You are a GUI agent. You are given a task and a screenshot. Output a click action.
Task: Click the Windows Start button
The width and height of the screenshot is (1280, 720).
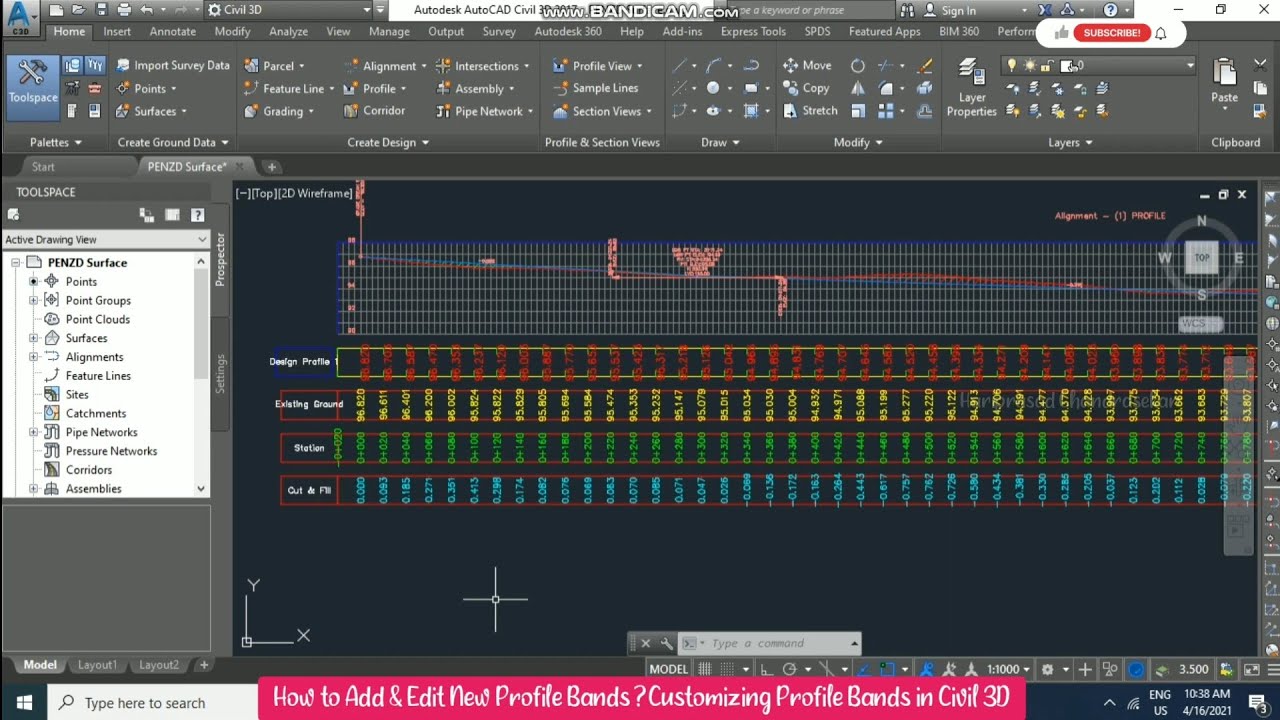24,703
